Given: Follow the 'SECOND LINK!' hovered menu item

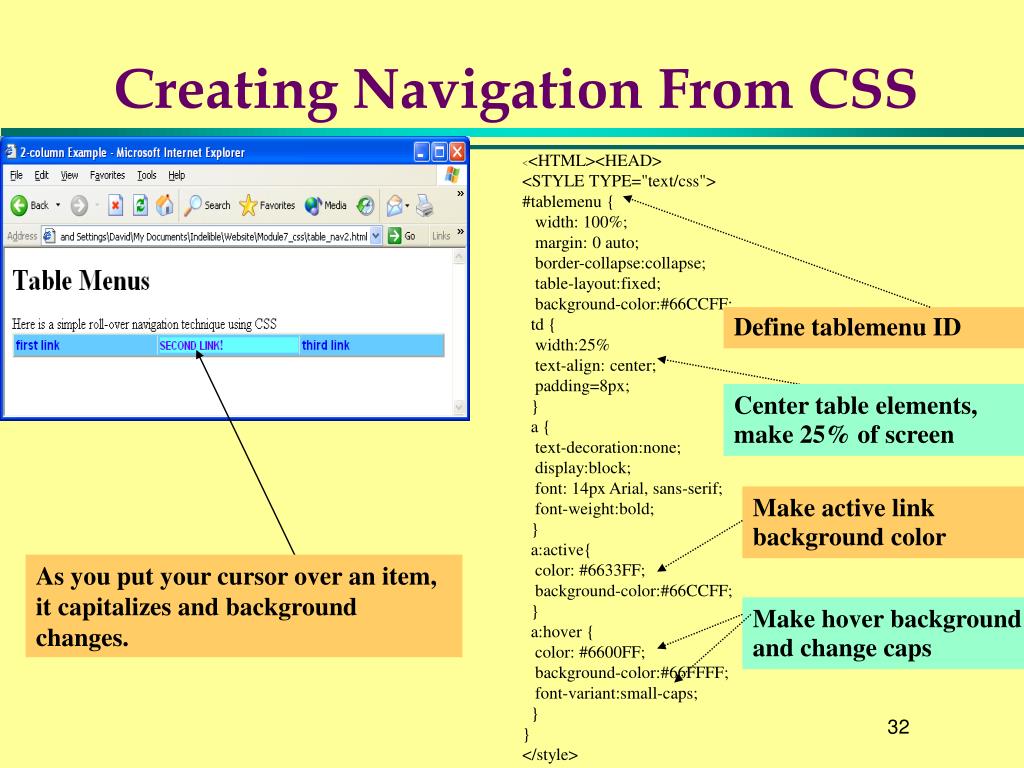Looking at the screenshot, I should pos(191,345).
